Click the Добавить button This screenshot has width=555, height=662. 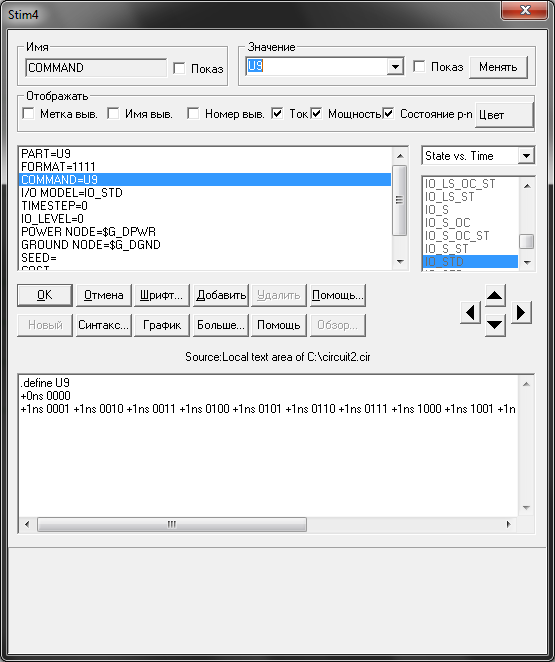[x=221, y=295]
